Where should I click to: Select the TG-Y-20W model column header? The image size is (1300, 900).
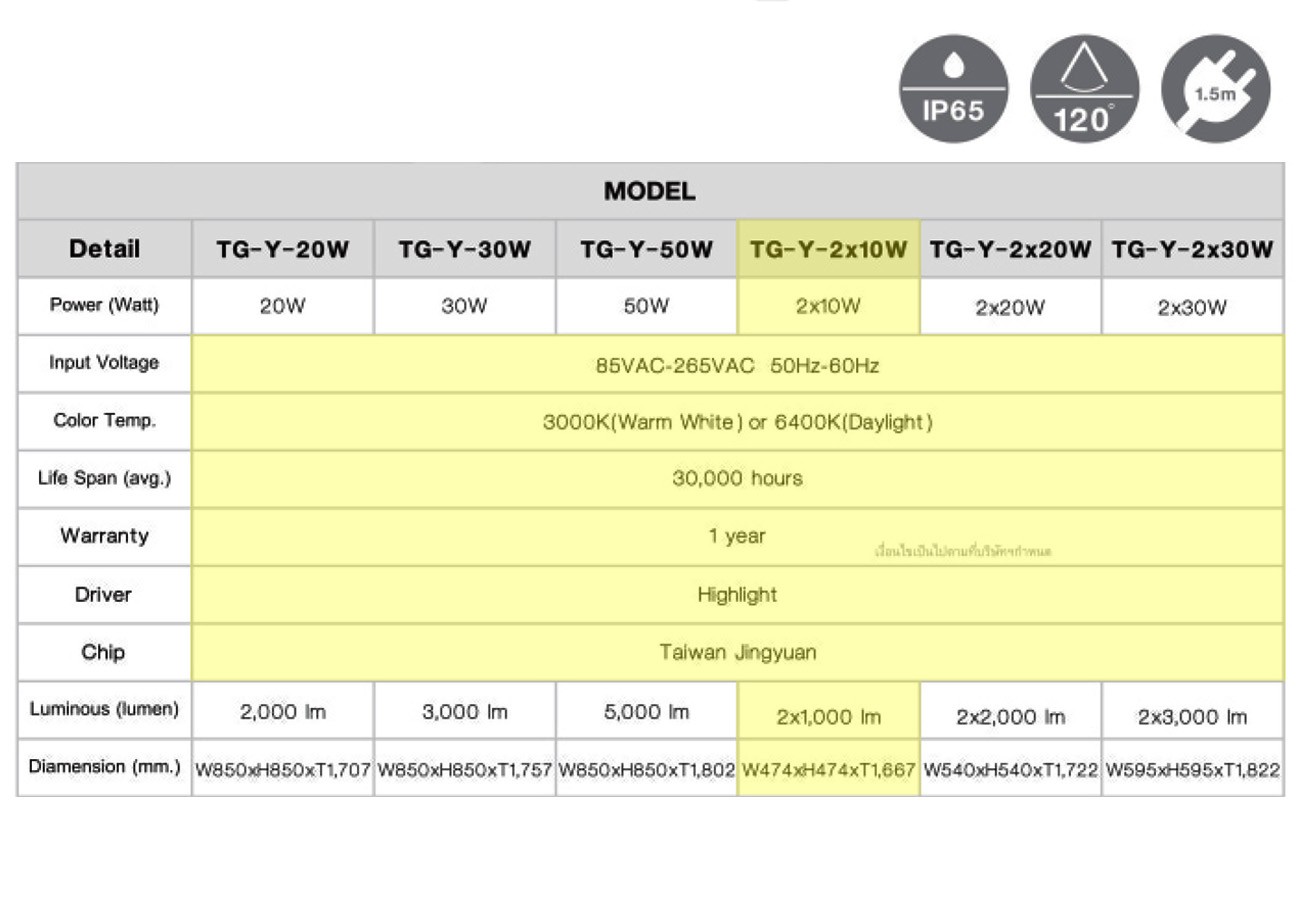(283, 249)
